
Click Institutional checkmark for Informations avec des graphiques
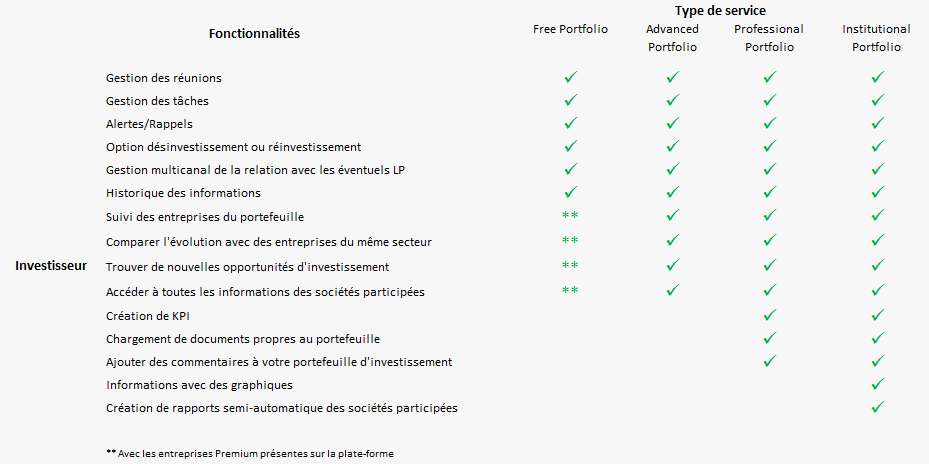point(877,384)
